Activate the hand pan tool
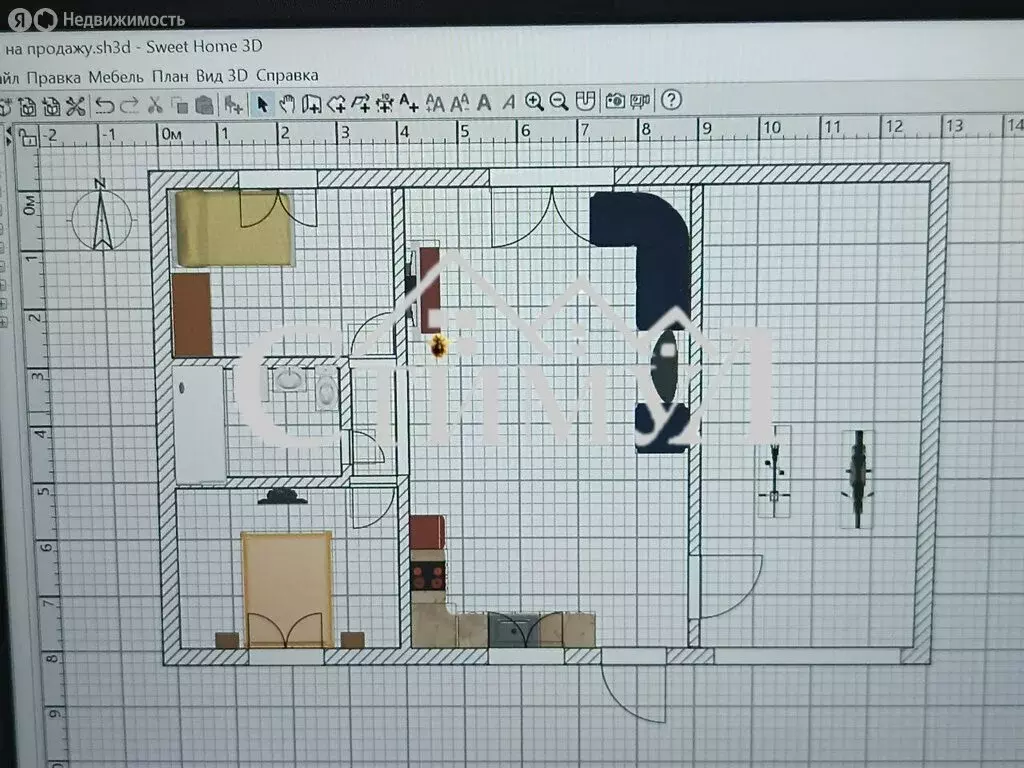Image resolution: width=1024 pixels, height=768 pixels. [x=287, y=103]
